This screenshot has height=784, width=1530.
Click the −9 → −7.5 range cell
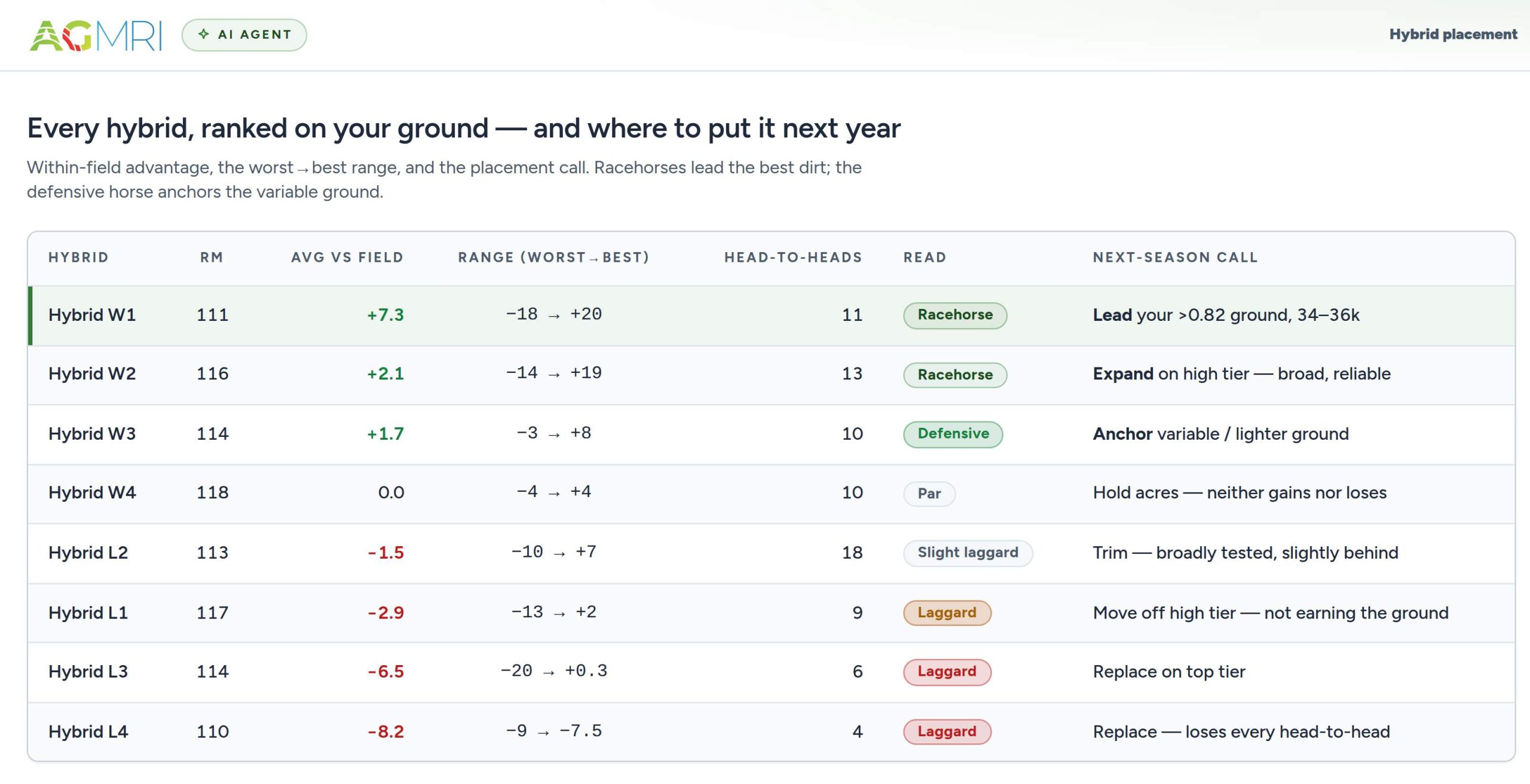(553, 731)
